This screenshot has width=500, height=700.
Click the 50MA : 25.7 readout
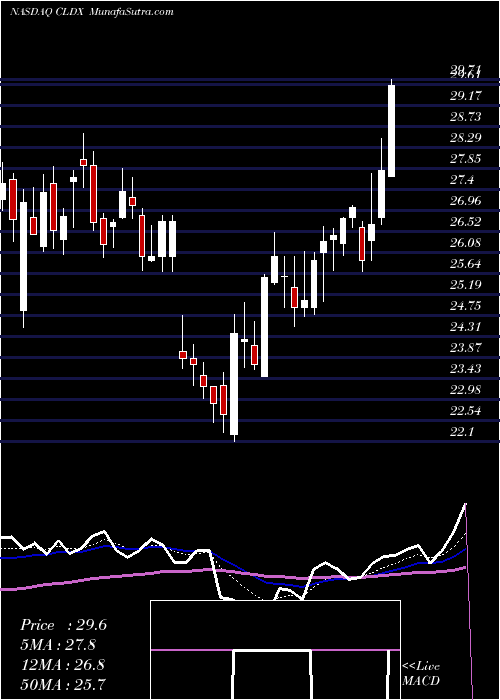pyautogui.click(x=63, y=684)
